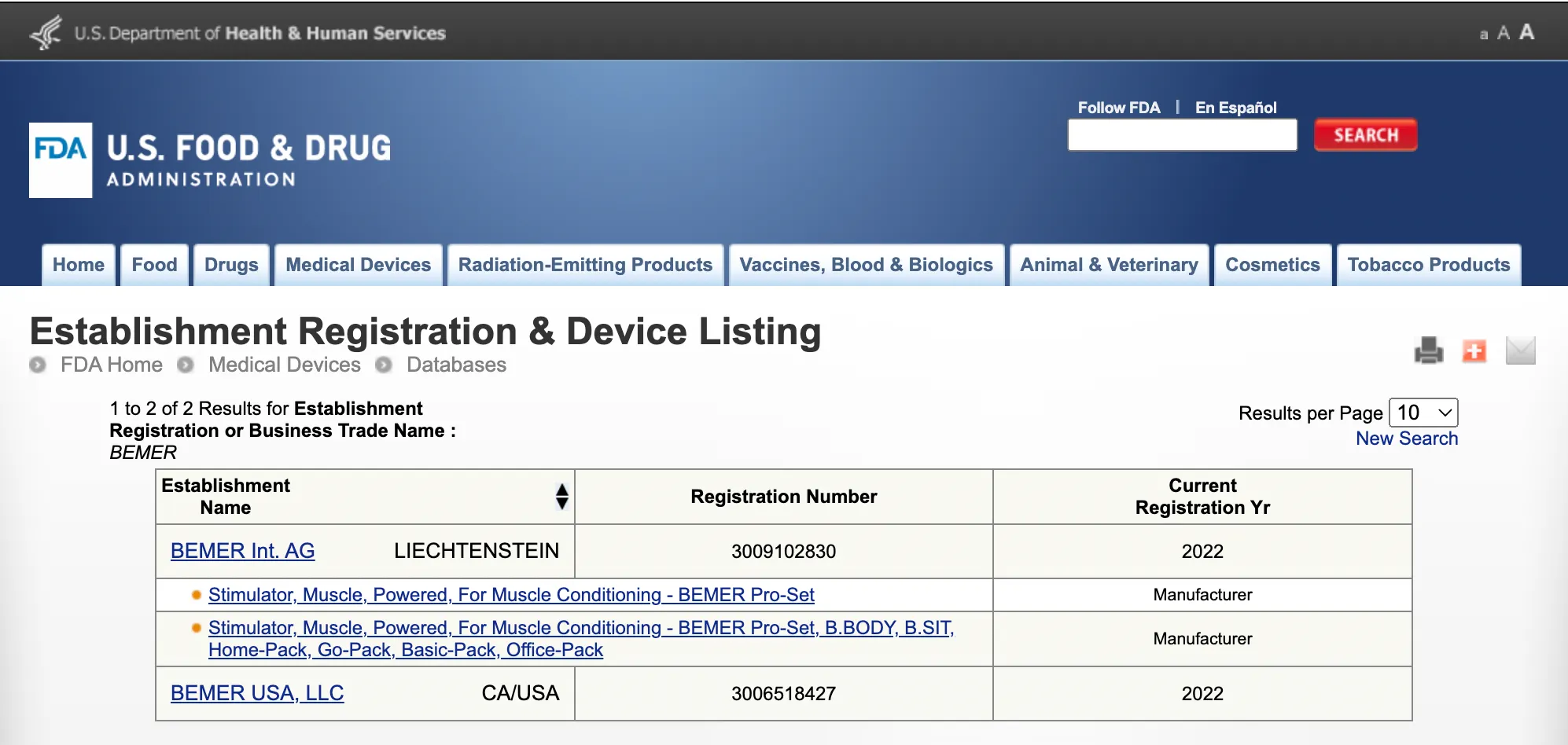Screen dimensions: 1568x745
Task: Click the FDA search input field
Action: (x=1182, y=135)
